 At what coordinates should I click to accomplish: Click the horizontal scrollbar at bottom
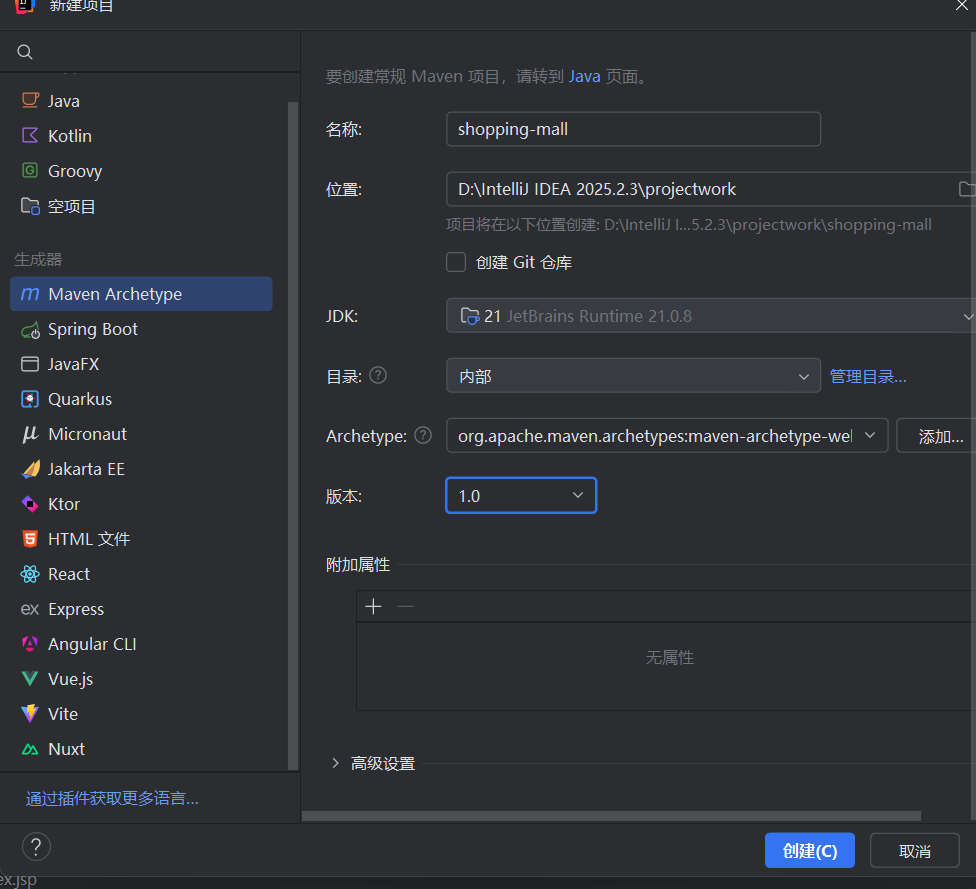tap(611, 816)
